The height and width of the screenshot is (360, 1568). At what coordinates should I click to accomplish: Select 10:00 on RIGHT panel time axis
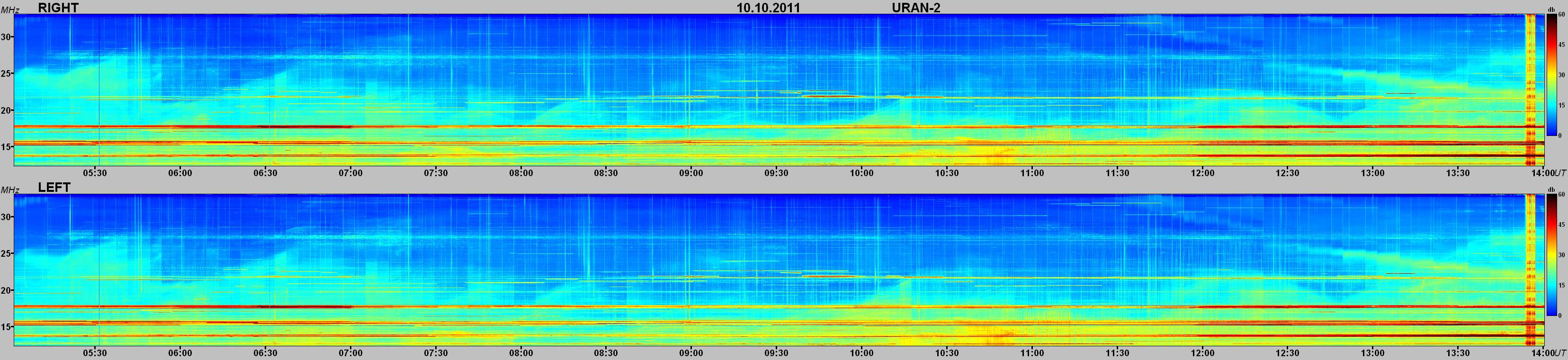862,173
